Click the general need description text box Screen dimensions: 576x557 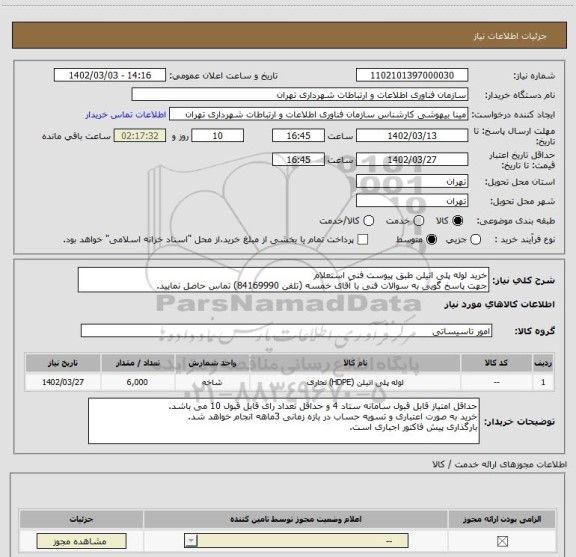pos(283,280)
